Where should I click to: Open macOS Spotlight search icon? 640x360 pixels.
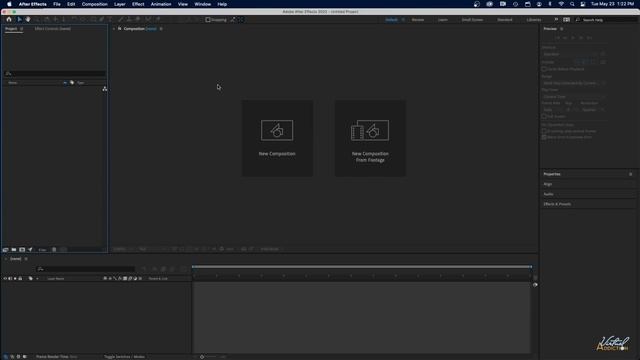(572, 4)
